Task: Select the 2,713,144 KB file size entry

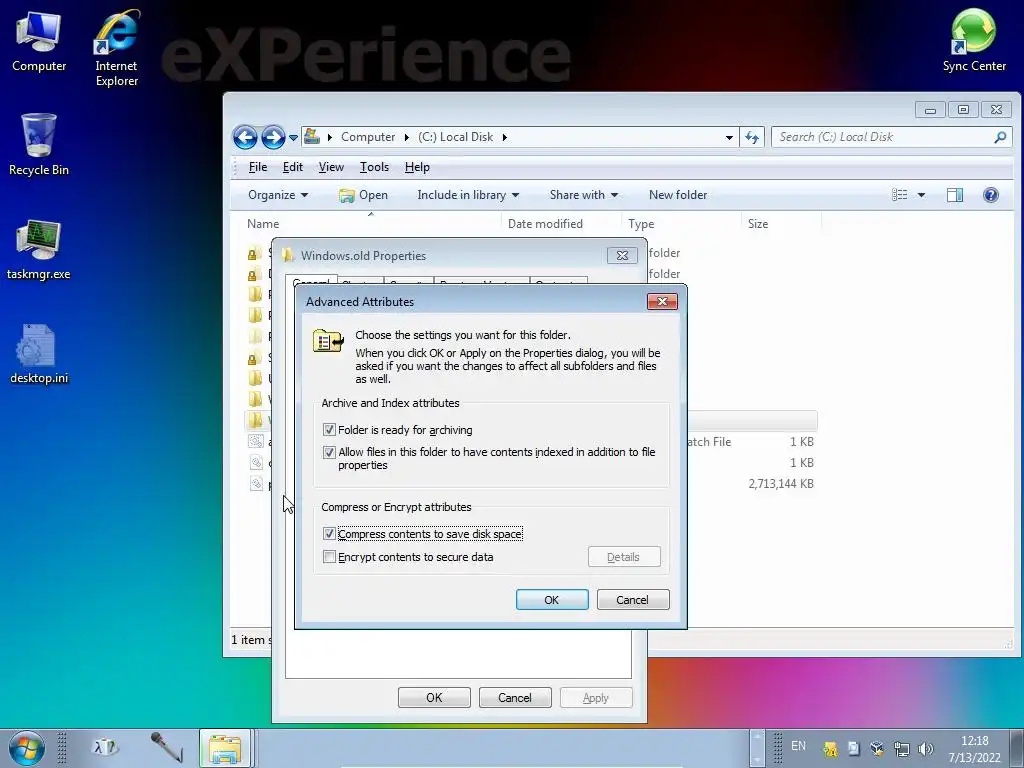Action: 781,484
